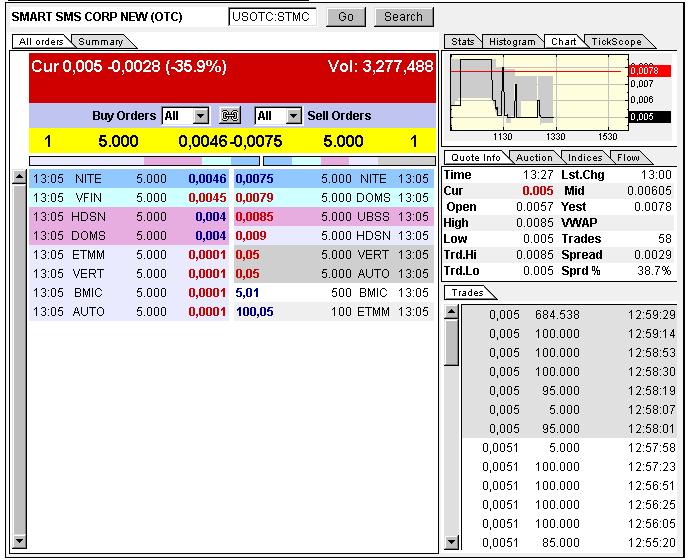The height and width of the screenshot is (560, 690).
Task: Show the Stats tab
Action: 462,42
